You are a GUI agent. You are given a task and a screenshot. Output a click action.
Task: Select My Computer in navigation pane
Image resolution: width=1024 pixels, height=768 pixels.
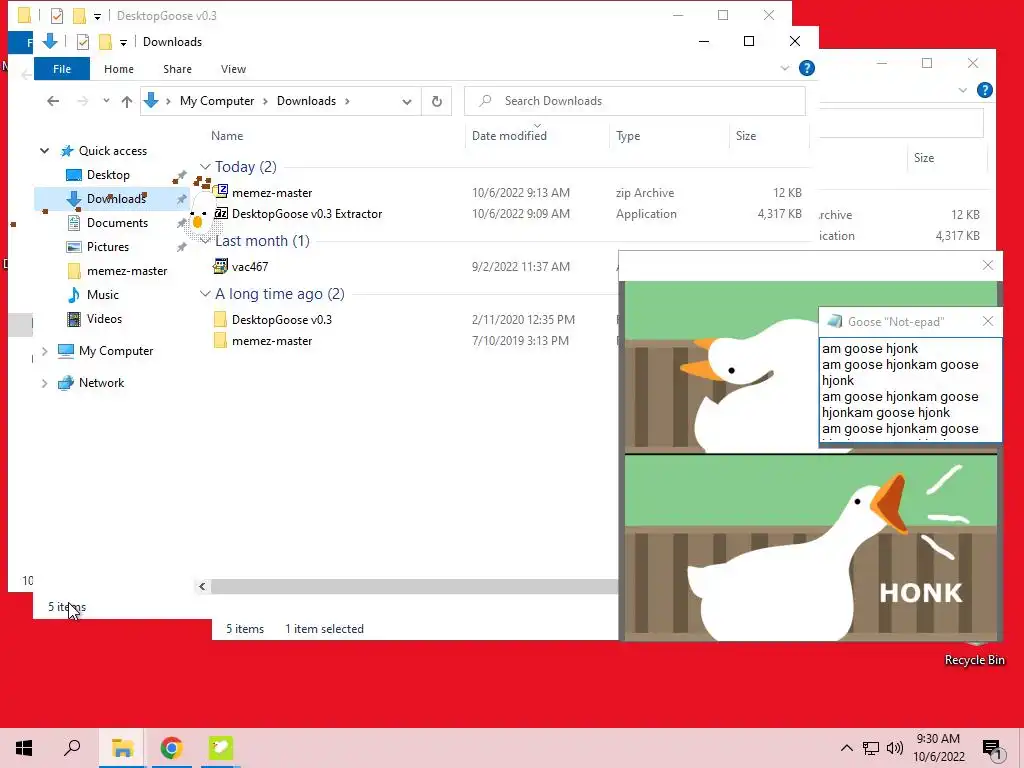(x=116, y=351)
